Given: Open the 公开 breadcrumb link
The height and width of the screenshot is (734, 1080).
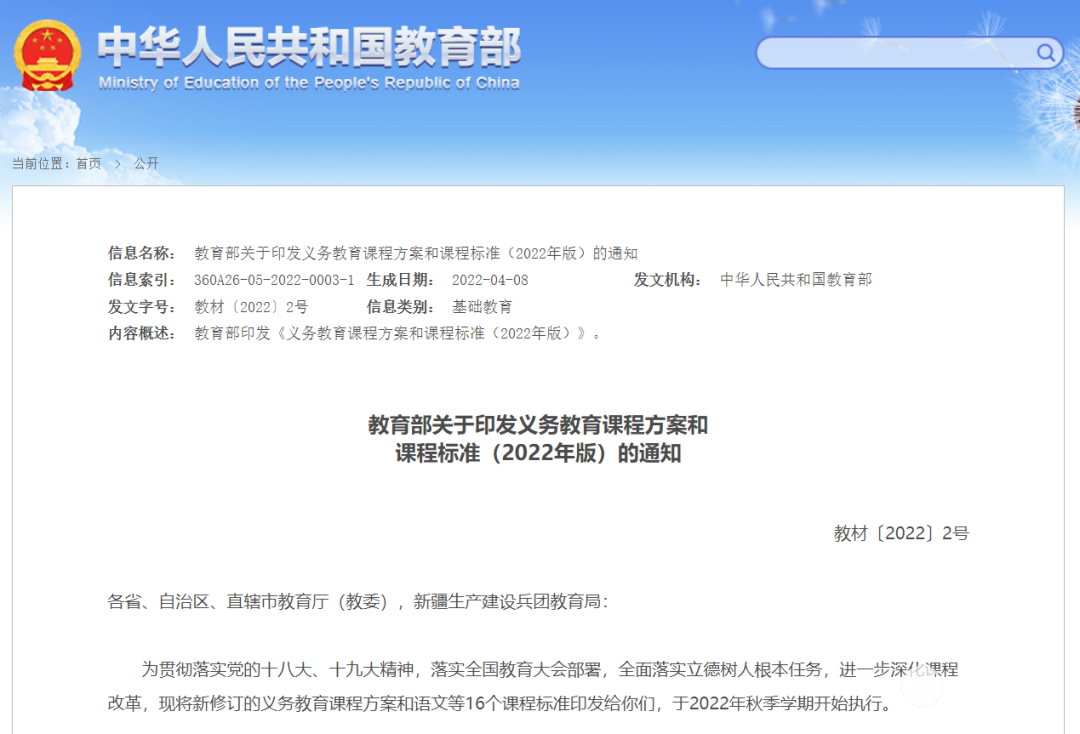Looking at the screenshot, I should (x=146, y=164).
